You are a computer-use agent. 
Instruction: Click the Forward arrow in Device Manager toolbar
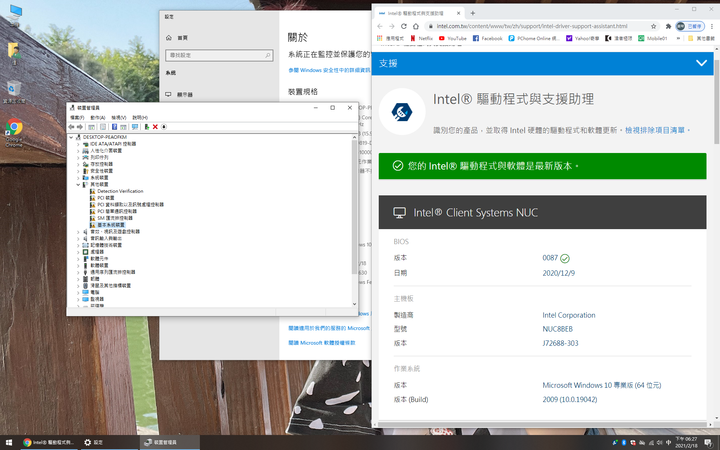click(80, 127)
